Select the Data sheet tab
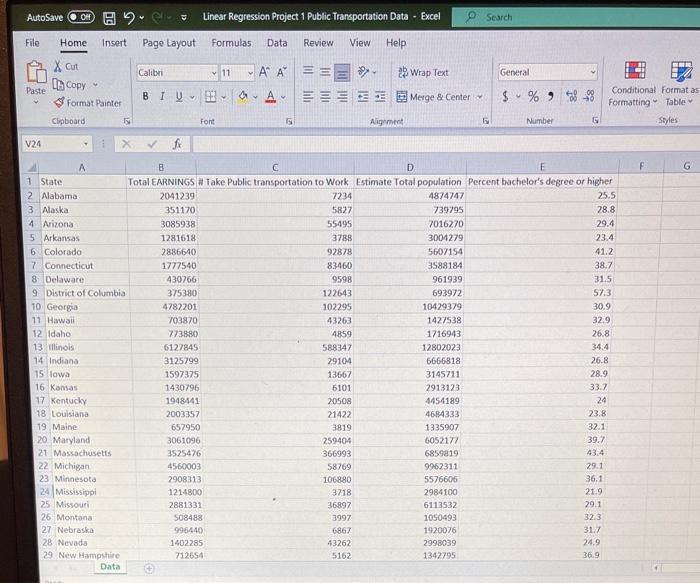This screenshot has height=583, width=700. 110,566
